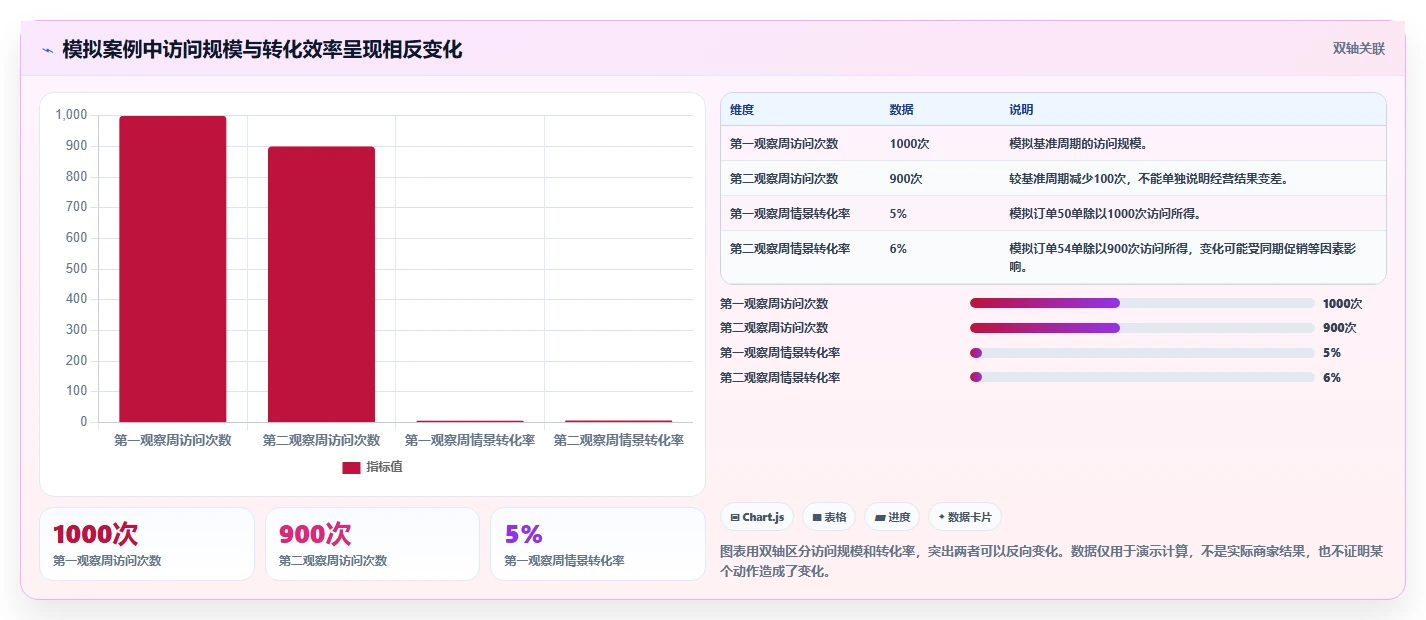The height and width of the screenshot is (620, 1426).
Task: Click the progress list label 第一观察周访问次数
Action: [774, 304]
